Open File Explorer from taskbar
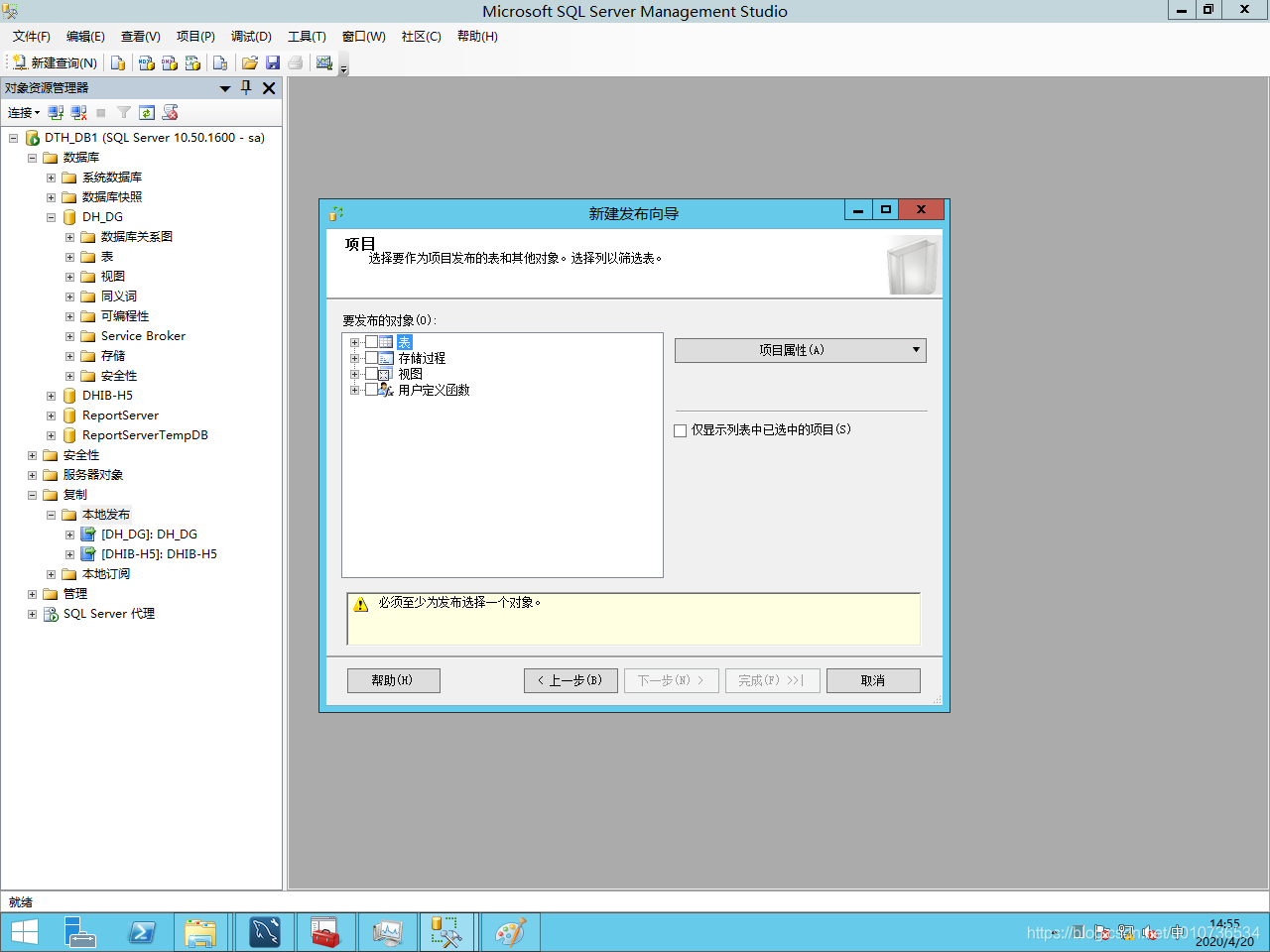 coord(200,932)
